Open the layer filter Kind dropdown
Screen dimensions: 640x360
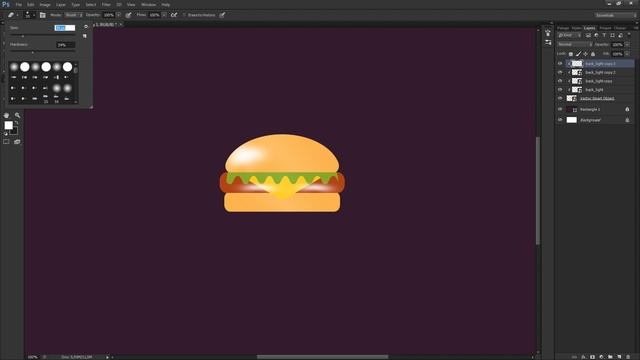click(x=569, y=36)
